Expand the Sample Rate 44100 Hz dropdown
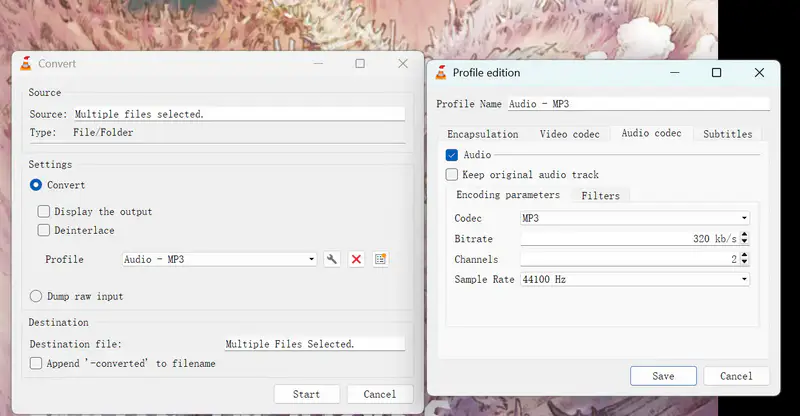800x416 pixels. click(635, 279)
